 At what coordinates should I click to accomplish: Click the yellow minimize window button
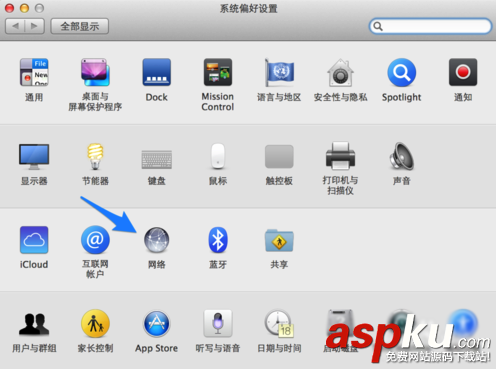[x=25, y=8]
